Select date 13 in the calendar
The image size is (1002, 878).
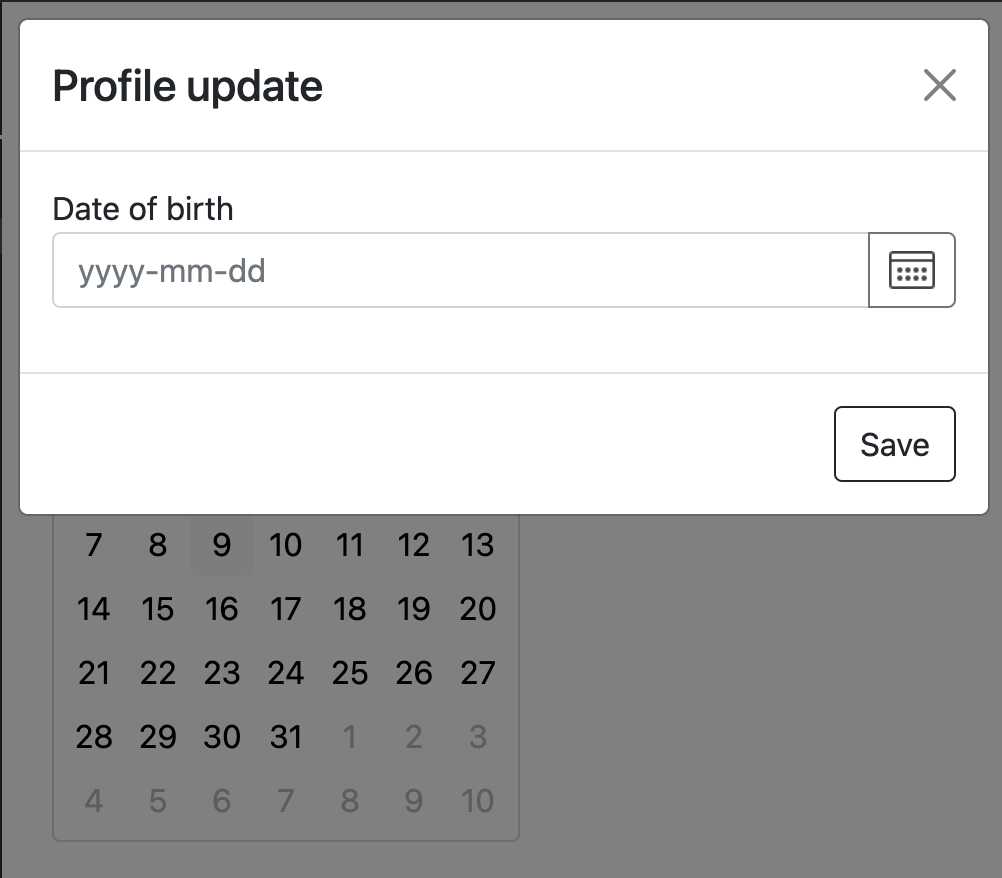pyautogui.click(x=477, y=545)
